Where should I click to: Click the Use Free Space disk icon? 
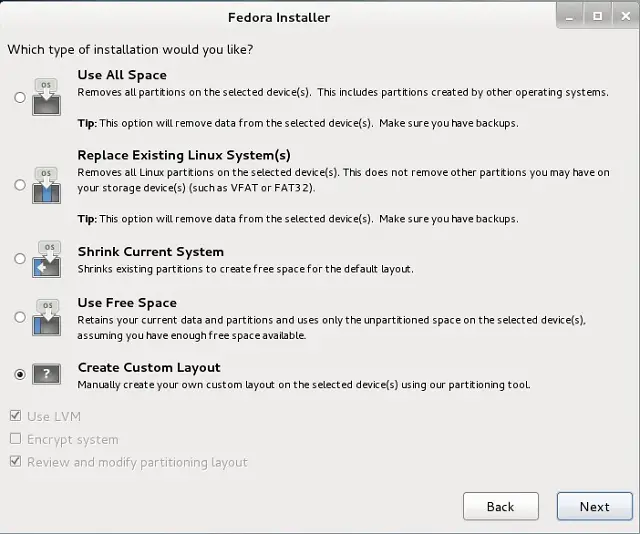(x=47, y=317)
